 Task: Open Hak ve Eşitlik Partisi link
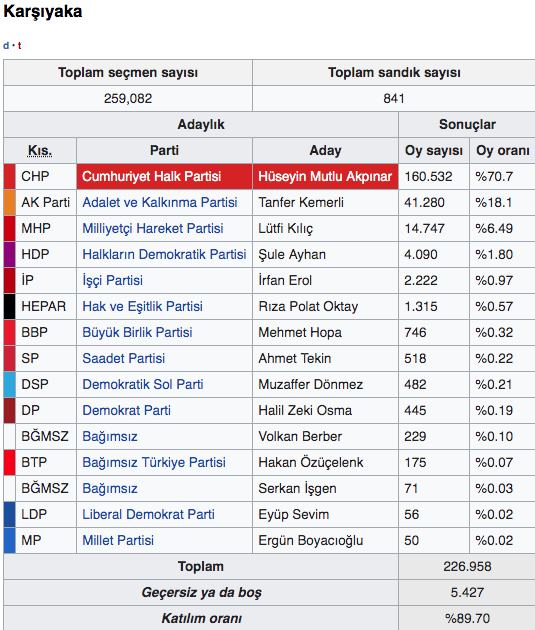[x=142, y=307]
